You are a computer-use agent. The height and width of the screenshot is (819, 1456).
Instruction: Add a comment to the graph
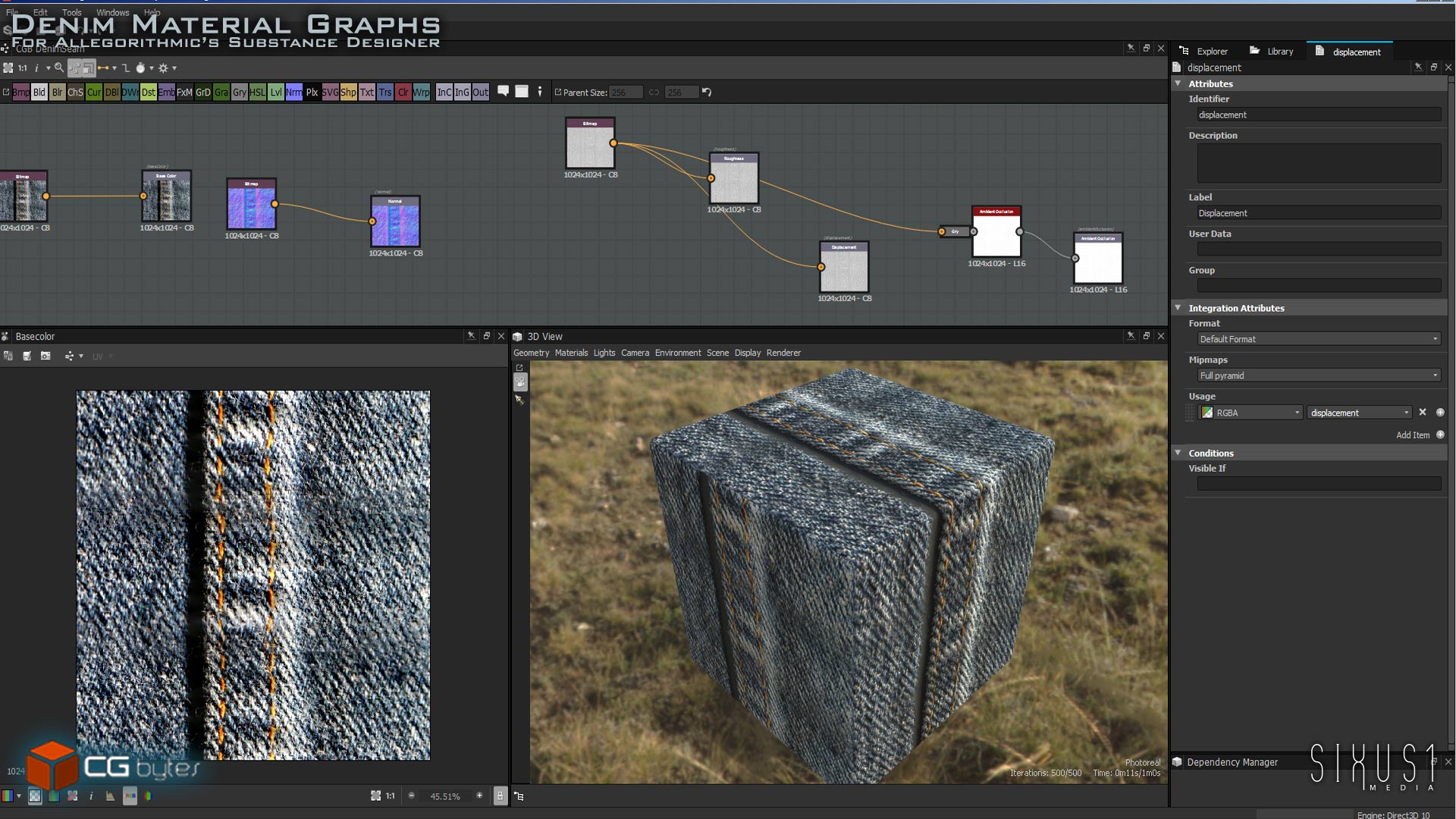coord(503,92)
